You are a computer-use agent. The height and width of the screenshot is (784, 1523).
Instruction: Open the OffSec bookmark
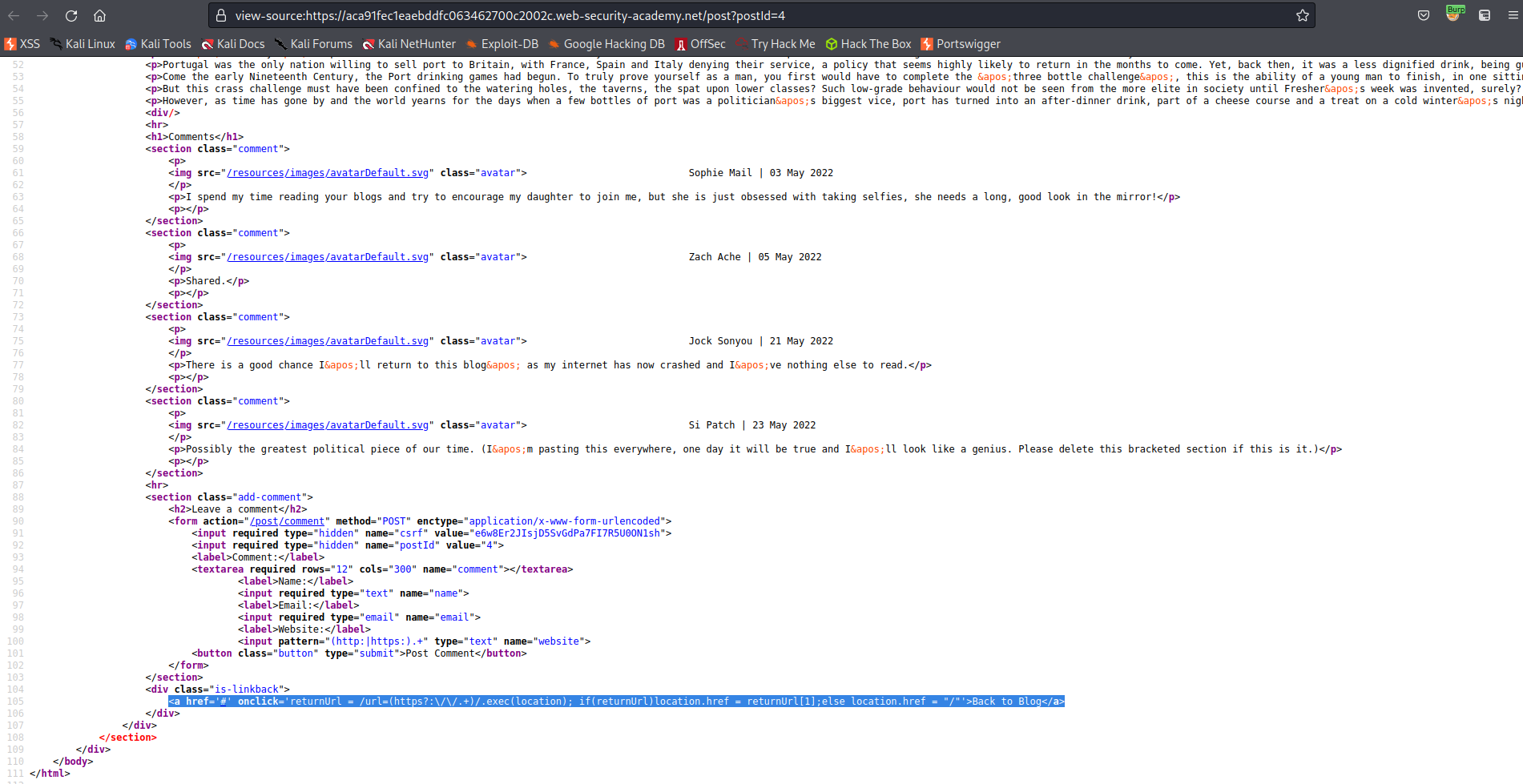point(700,44)
